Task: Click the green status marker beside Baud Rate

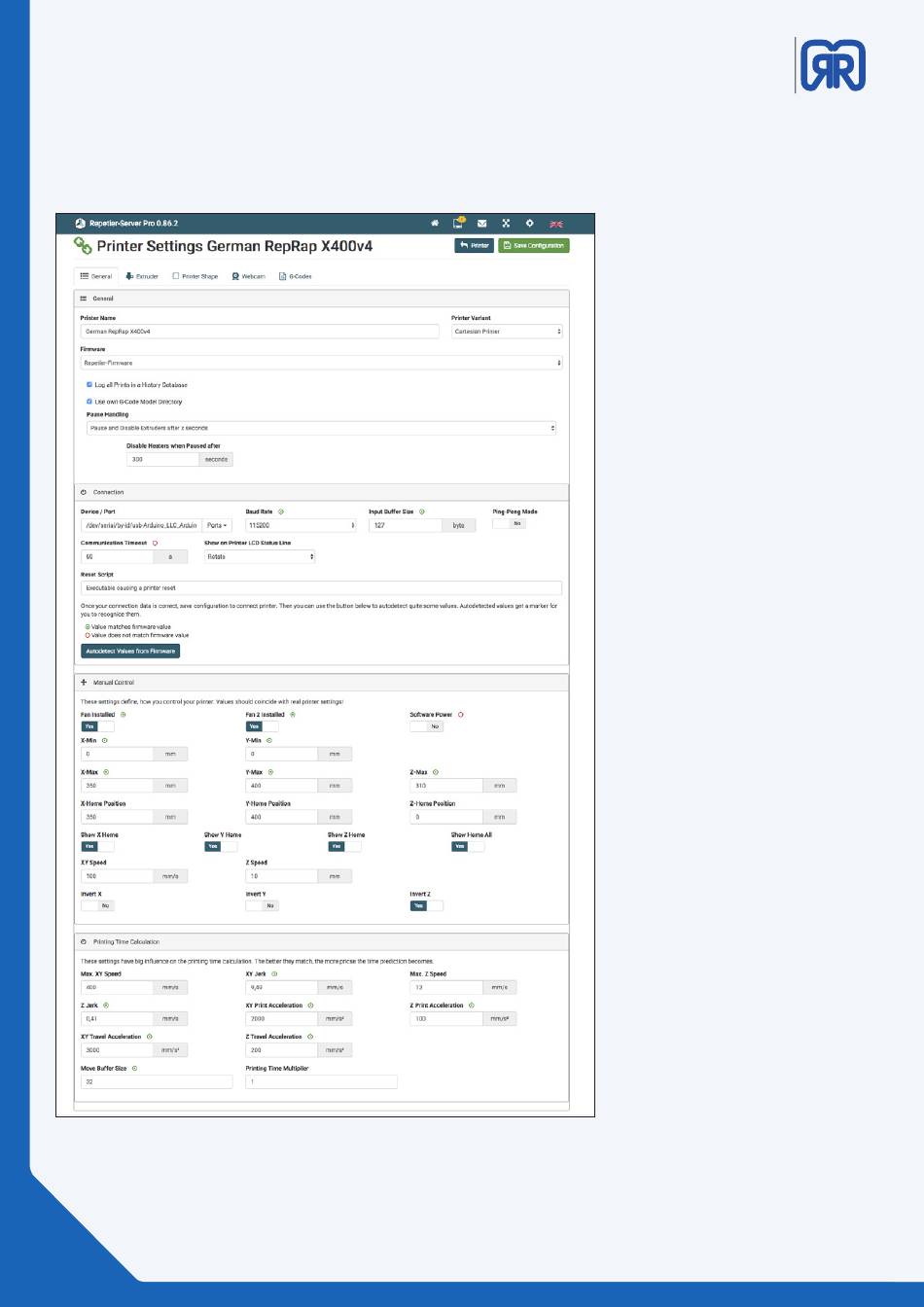Action: (x=281, y=512)
